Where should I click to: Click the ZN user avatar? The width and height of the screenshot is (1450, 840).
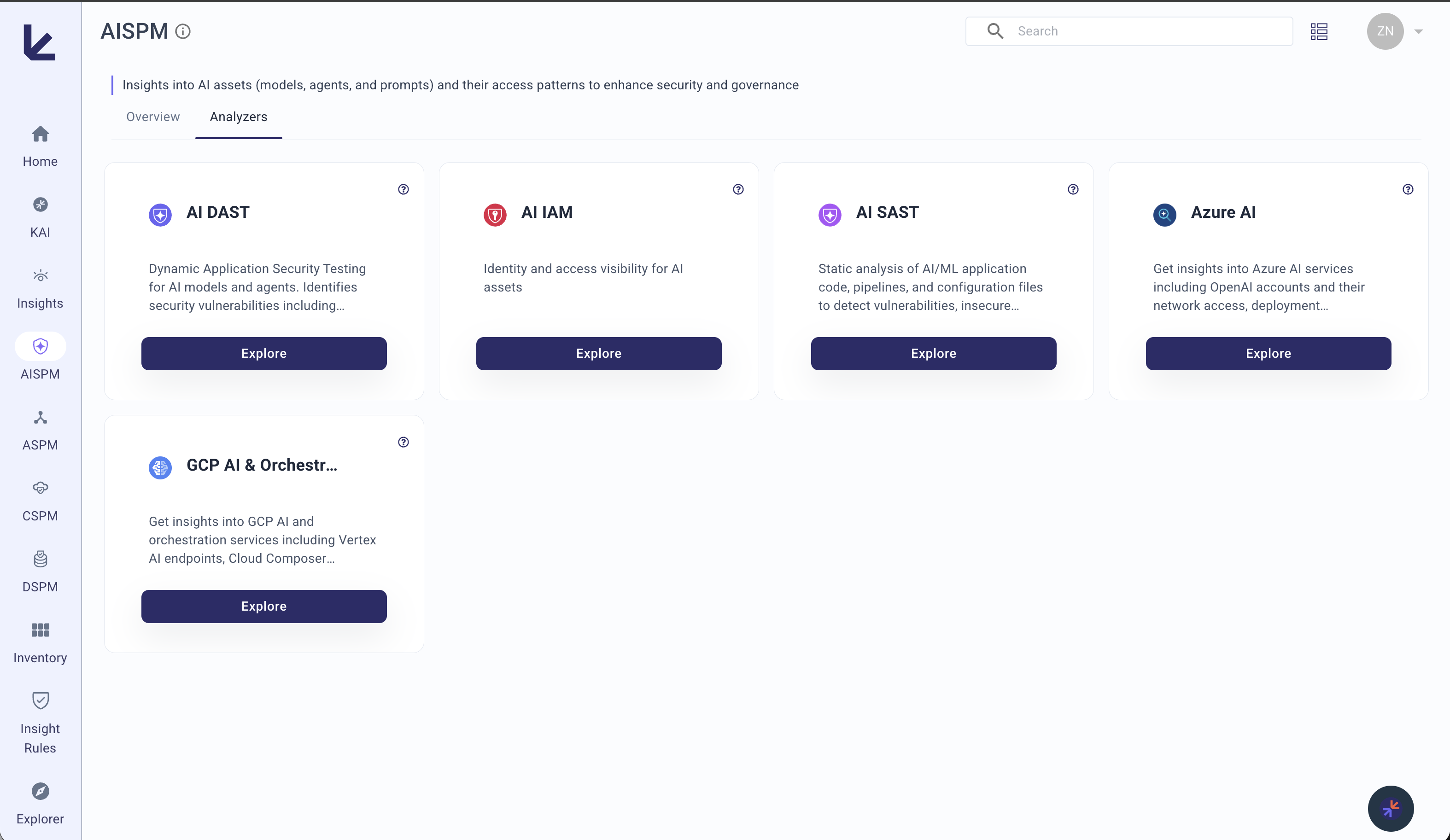[x=1385, y=31]
